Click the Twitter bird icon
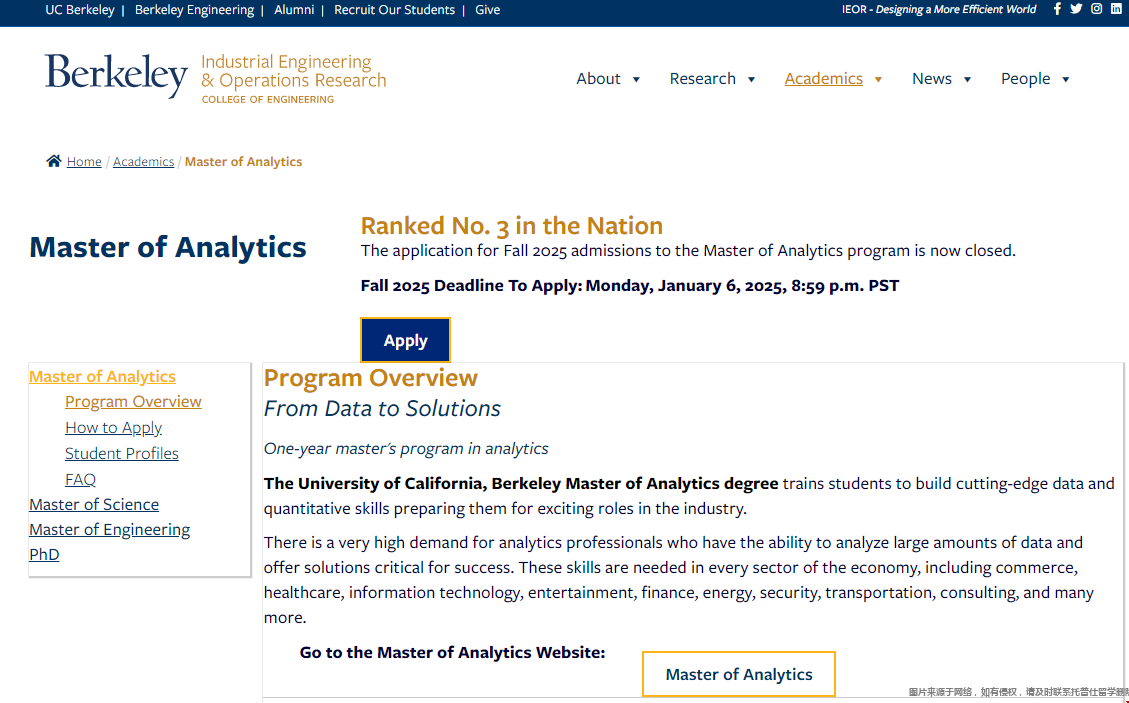1129x703 pixels. click(x=1076, y=9)
